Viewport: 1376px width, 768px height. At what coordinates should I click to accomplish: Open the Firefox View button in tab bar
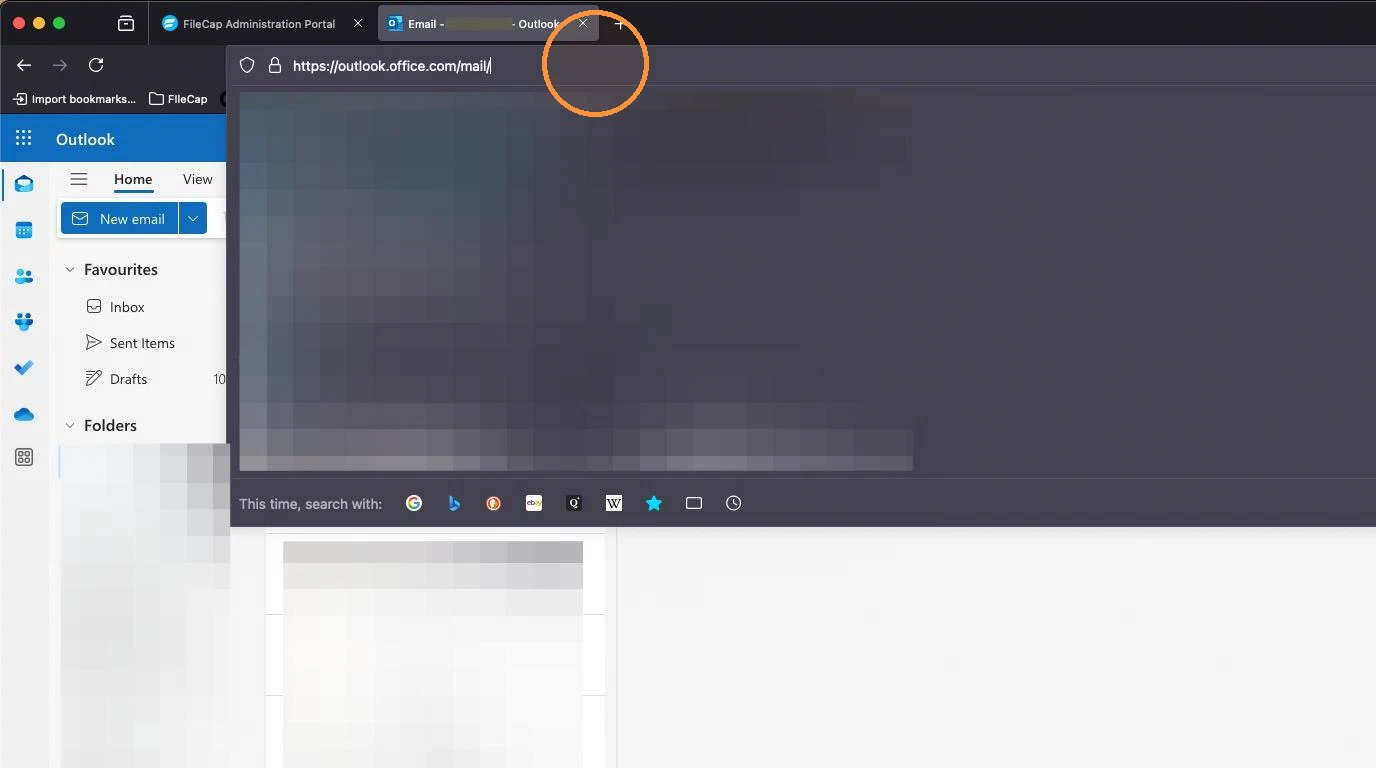tap(126, 24)
